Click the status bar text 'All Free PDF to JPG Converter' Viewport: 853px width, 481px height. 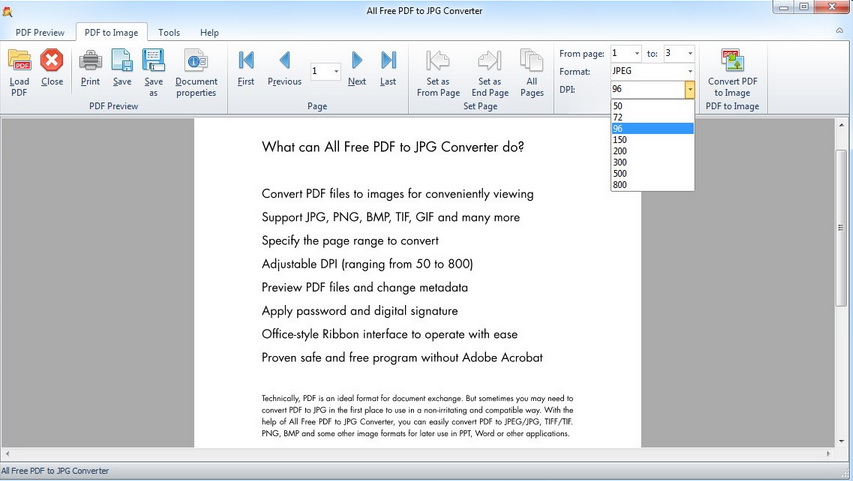point(55,471)
